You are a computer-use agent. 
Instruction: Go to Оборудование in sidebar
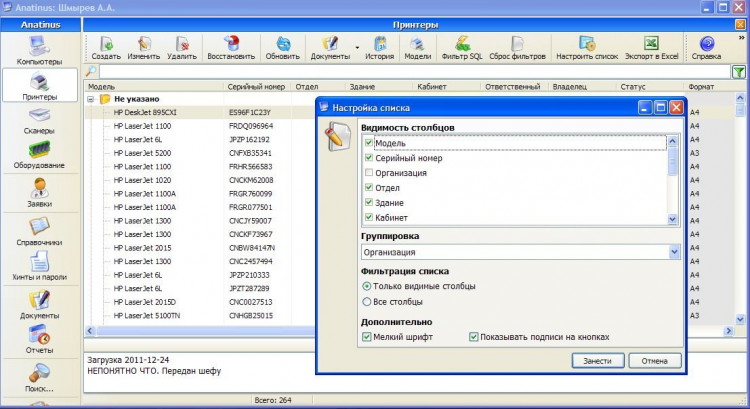tap(39, 155)
